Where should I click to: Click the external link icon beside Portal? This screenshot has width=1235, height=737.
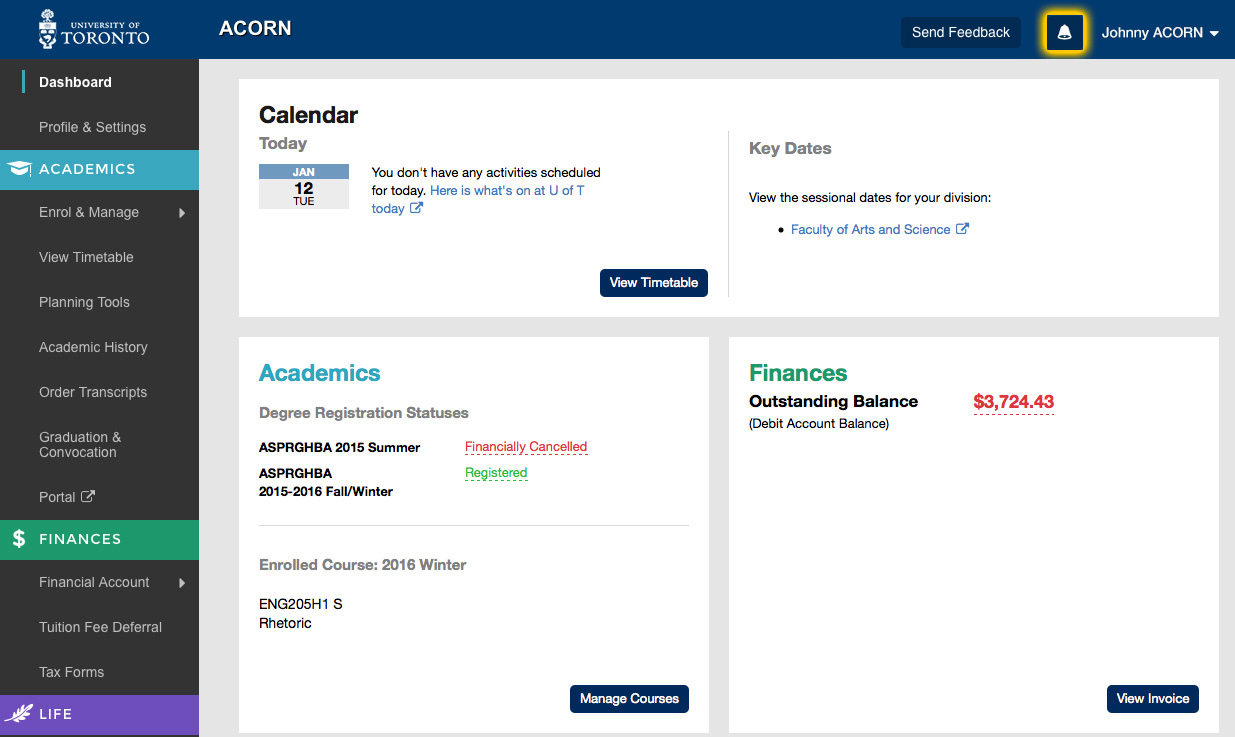(x=88, y=497)
